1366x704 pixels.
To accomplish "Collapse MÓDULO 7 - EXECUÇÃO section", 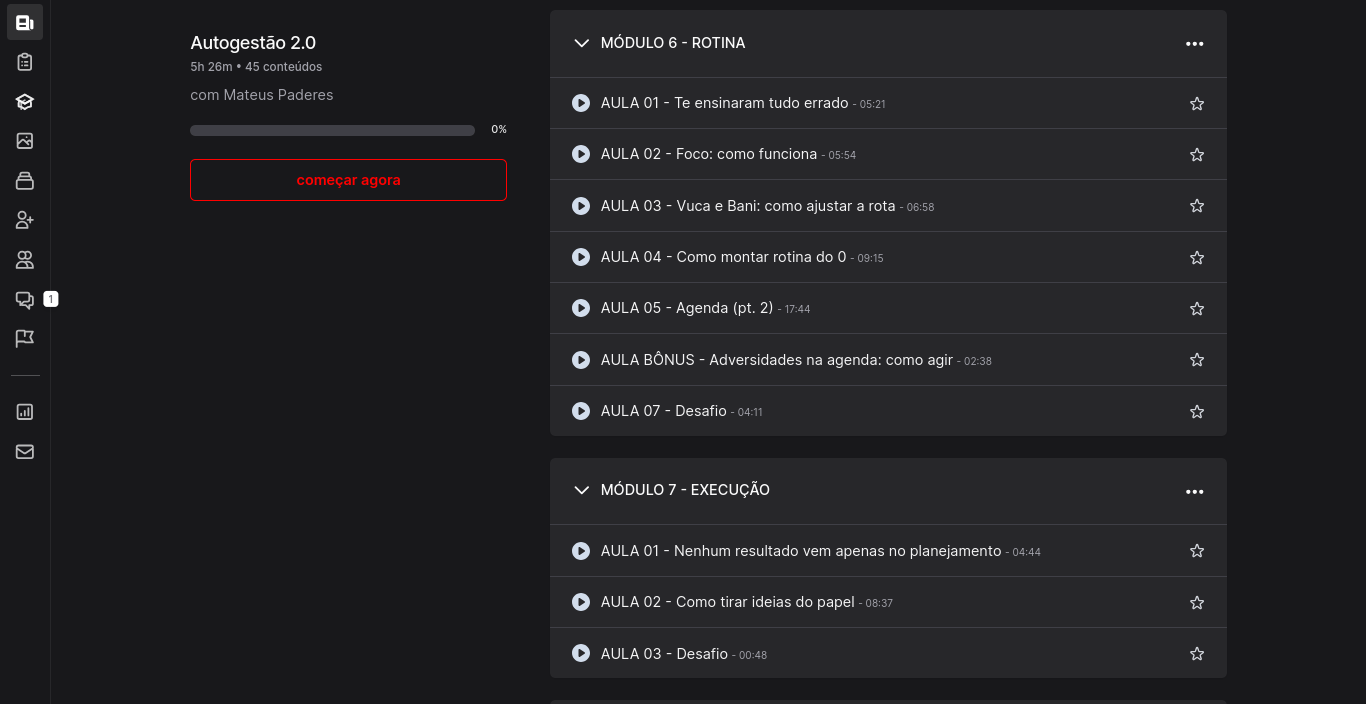I will click(x=581, y=490).
